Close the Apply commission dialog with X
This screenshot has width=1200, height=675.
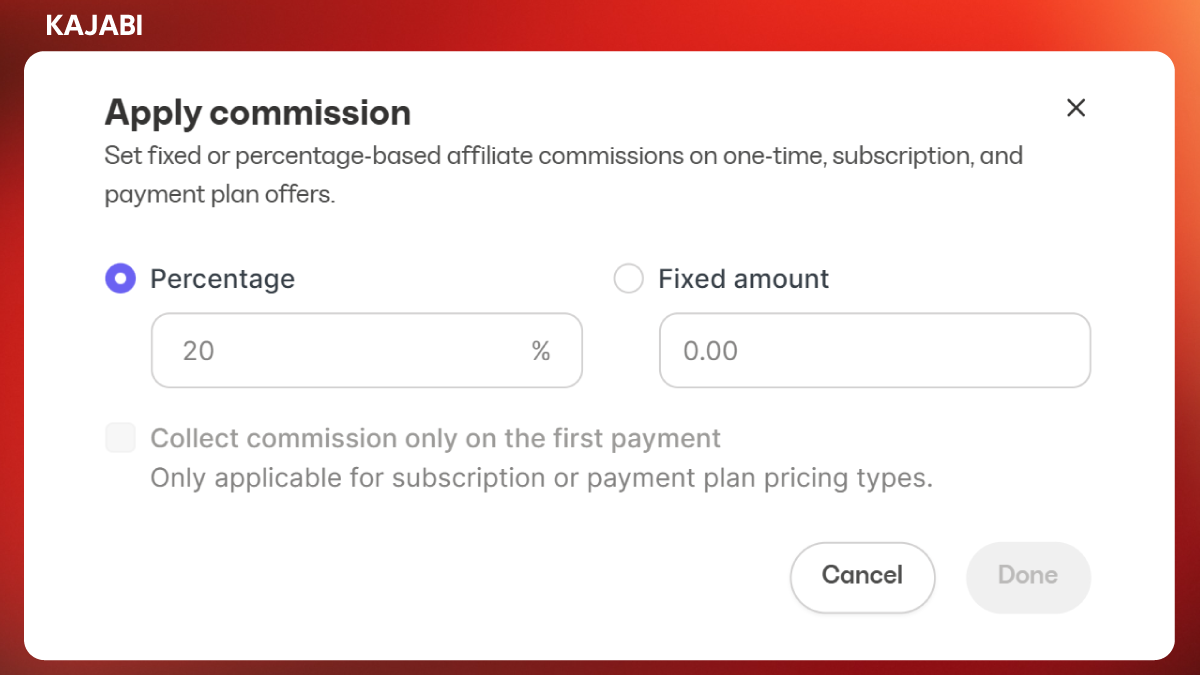[1076, 108]
